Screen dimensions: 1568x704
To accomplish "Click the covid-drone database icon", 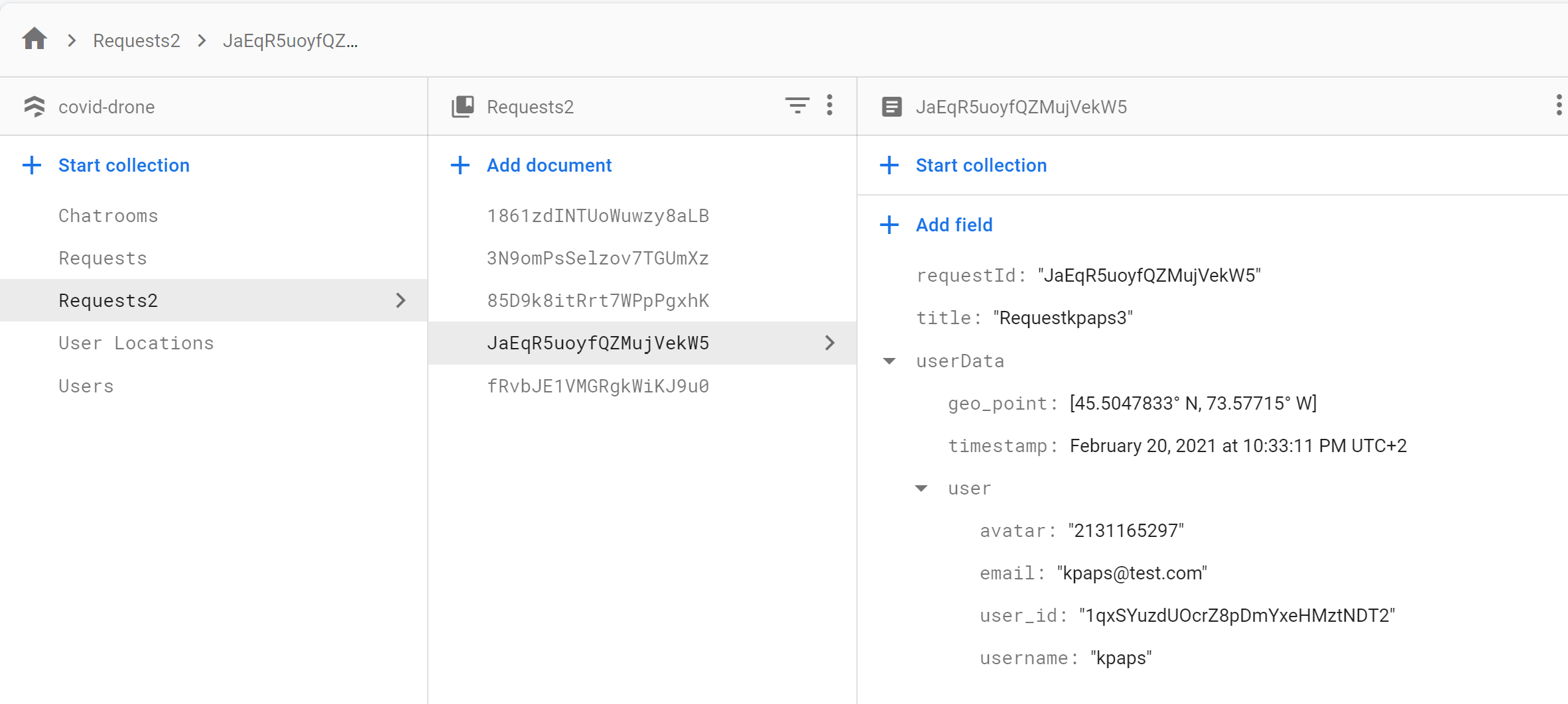I will (34, 107).
